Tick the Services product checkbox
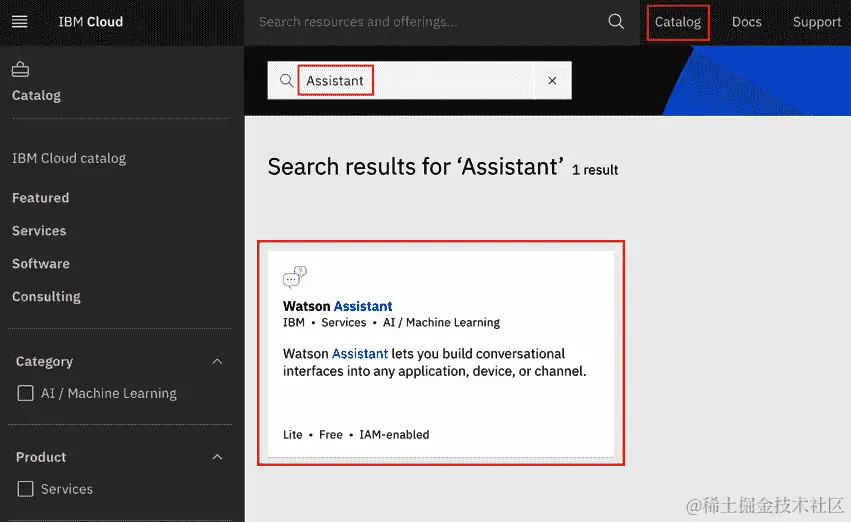Image resolution: width=851 pixels, height=522 pixels. coord(26,489)
